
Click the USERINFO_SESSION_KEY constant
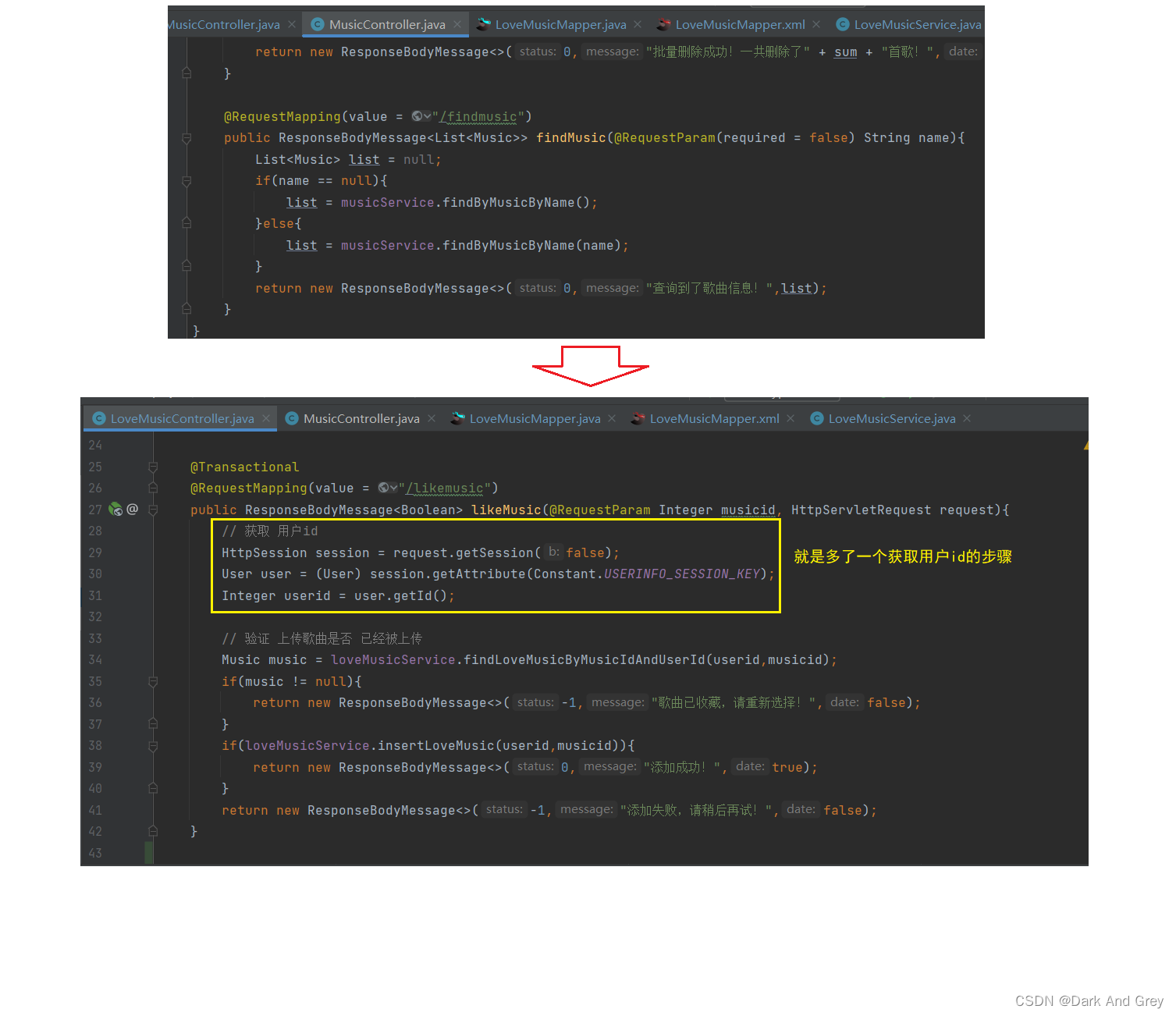[682, 574]
